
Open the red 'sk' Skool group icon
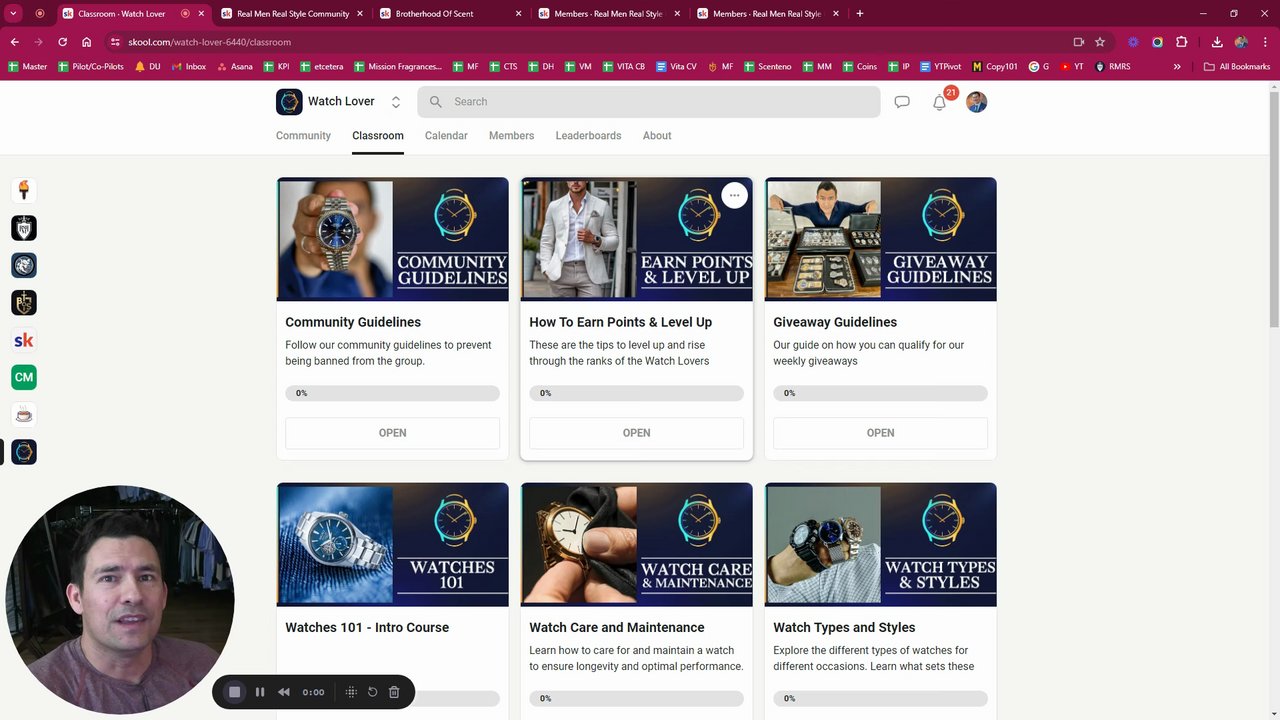click(x=24, y=340)
